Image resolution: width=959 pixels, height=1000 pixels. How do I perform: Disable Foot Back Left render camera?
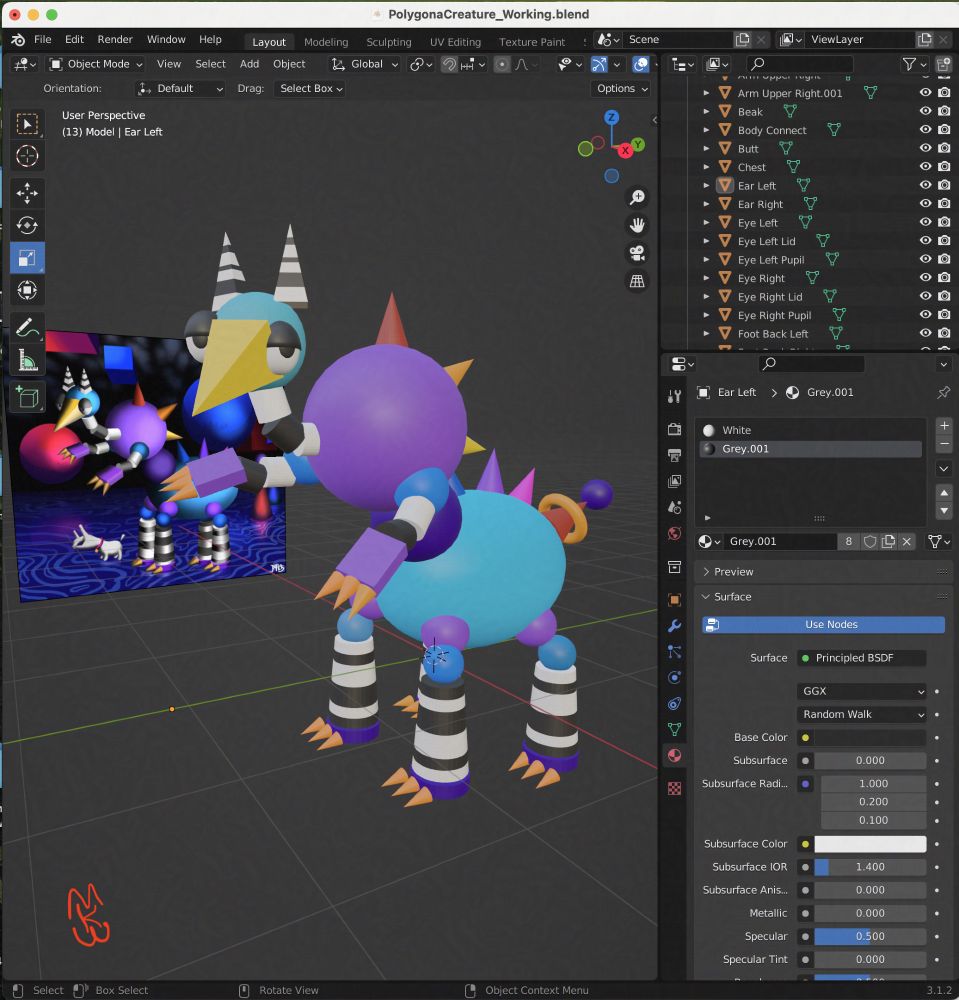click(x=944, y=333)
